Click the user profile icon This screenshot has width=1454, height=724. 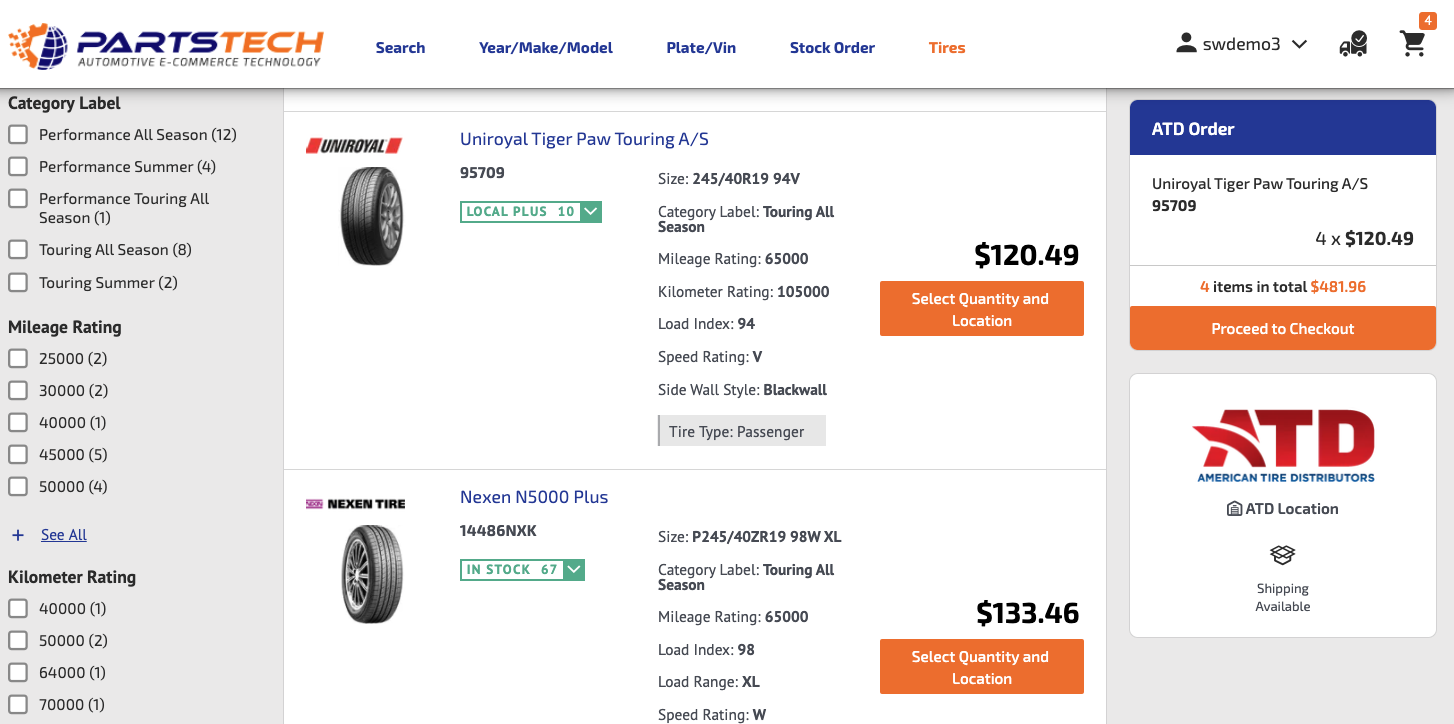tap(1186, 43)
